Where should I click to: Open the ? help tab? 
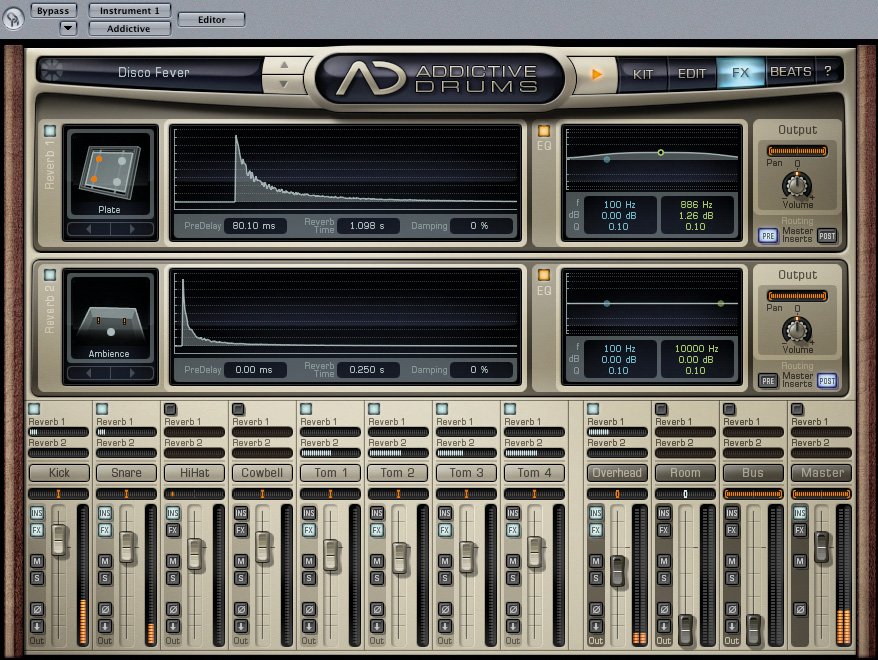point(828,71)
